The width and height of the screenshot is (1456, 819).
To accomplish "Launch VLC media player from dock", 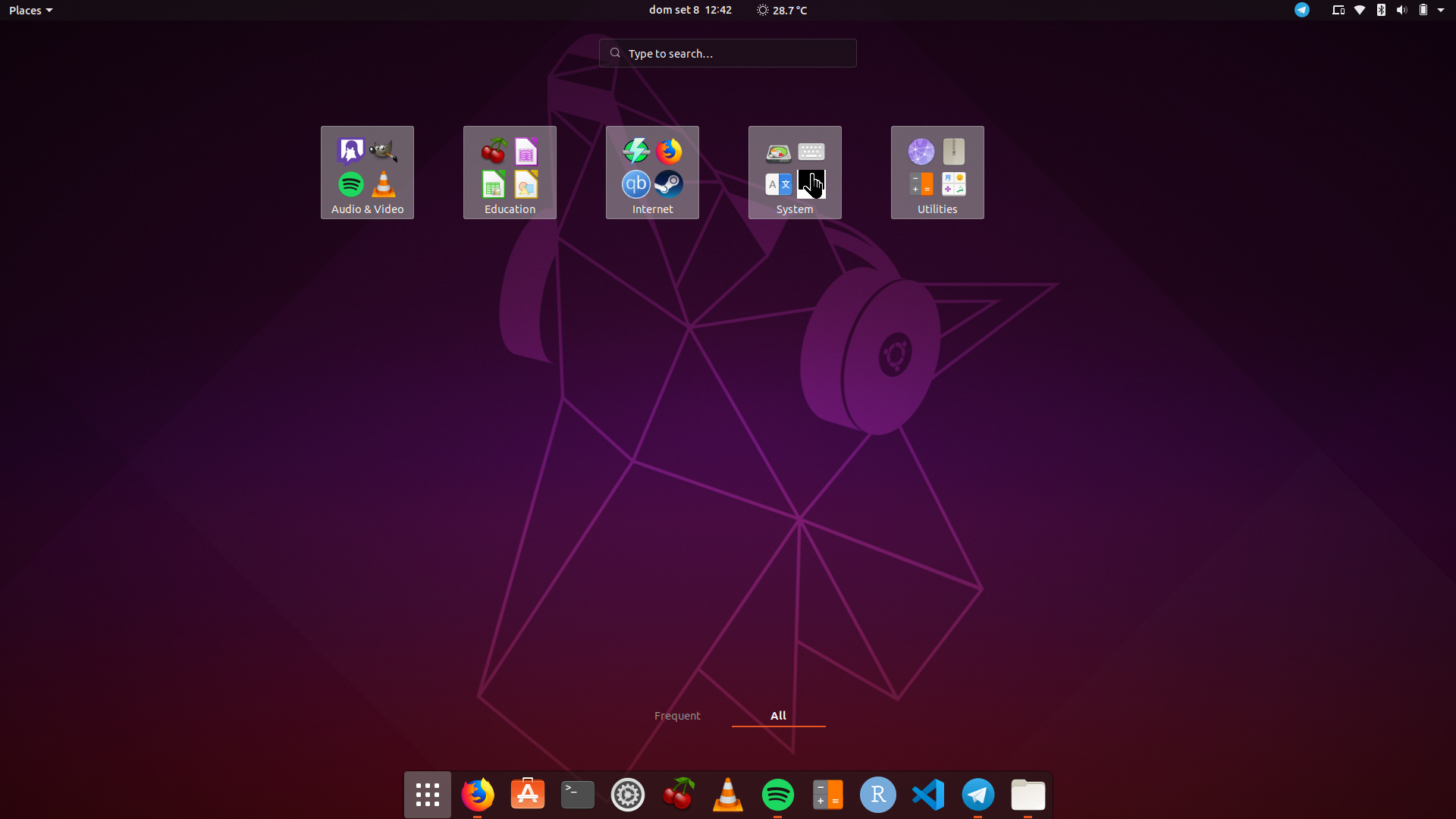I will [727, 794].
